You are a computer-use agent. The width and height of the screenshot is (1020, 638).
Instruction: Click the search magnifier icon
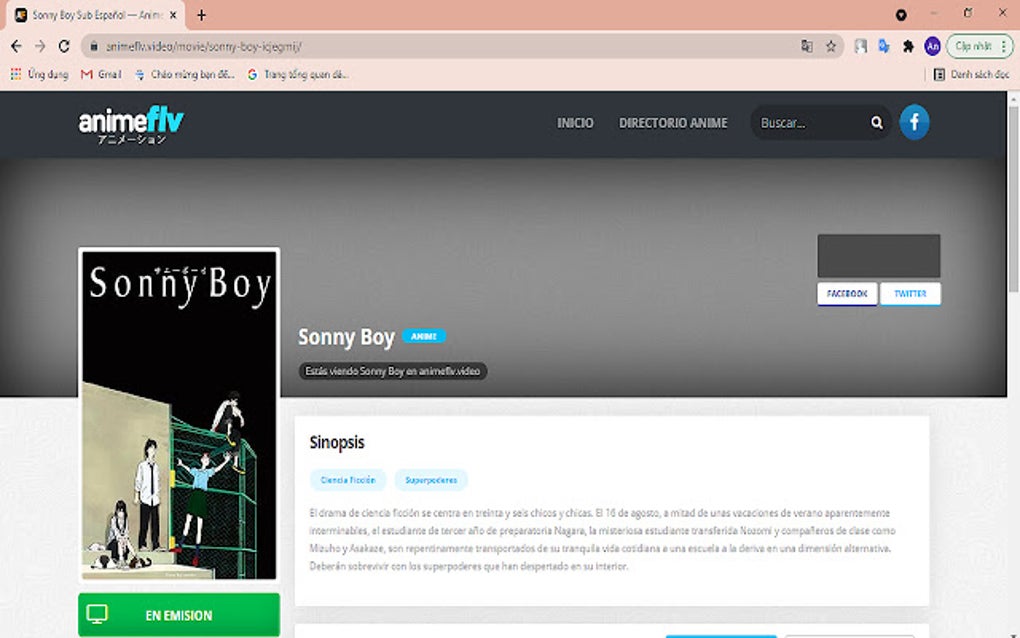[x=877, y=123]
